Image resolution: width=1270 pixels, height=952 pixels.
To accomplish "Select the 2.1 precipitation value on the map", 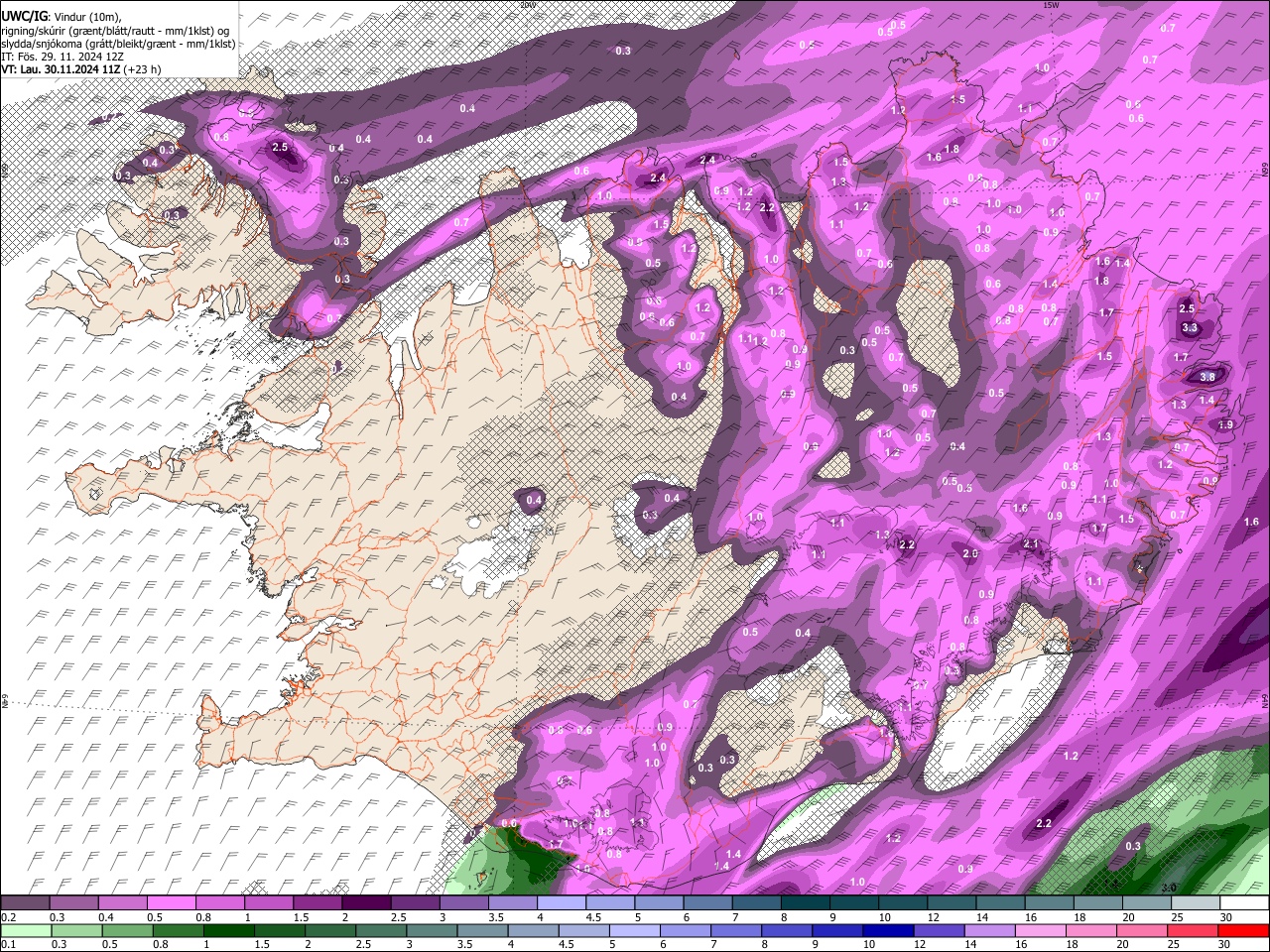I will click(x=1031, y=543).
